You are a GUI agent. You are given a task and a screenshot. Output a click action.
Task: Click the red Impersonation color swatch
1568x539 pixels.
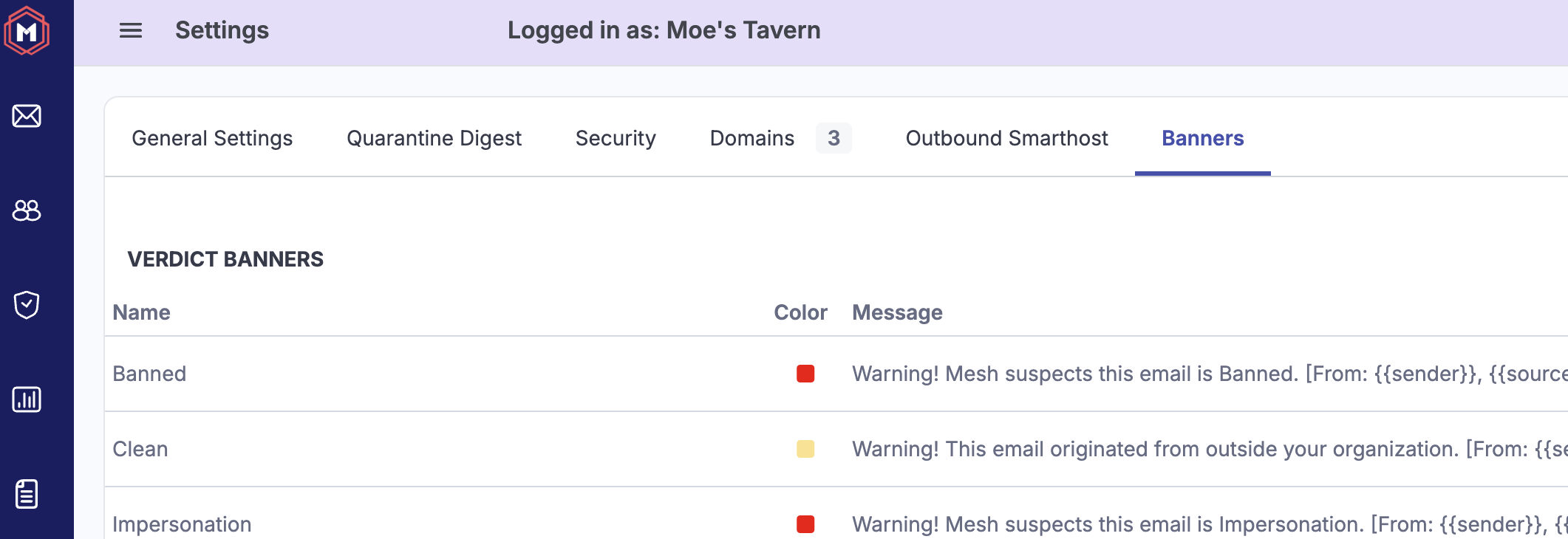pos(805,524)
